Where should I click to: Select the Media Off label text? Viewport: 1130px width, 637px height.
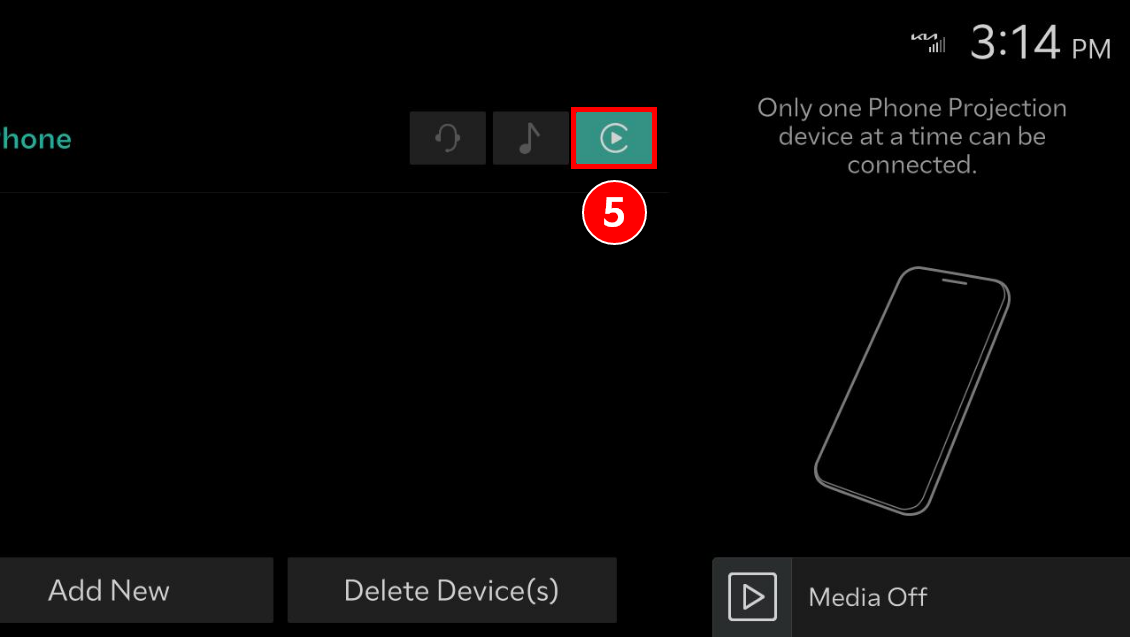868,597
